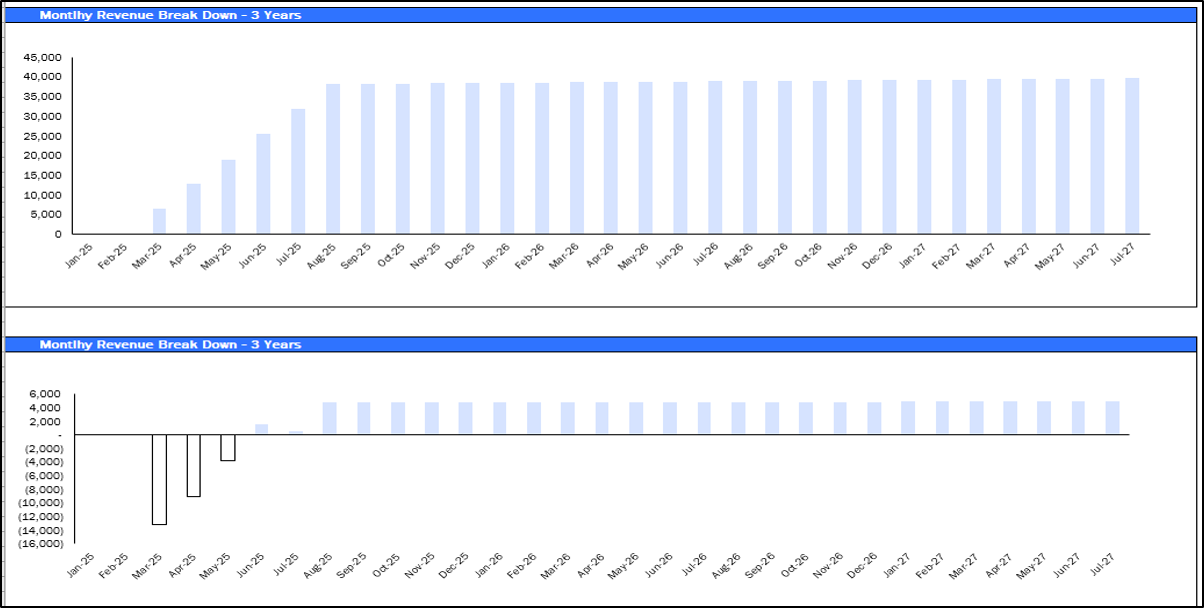Select the Mar-25 bar in the top chart
Screen dimensions: 1204x608
coord(159,221)
